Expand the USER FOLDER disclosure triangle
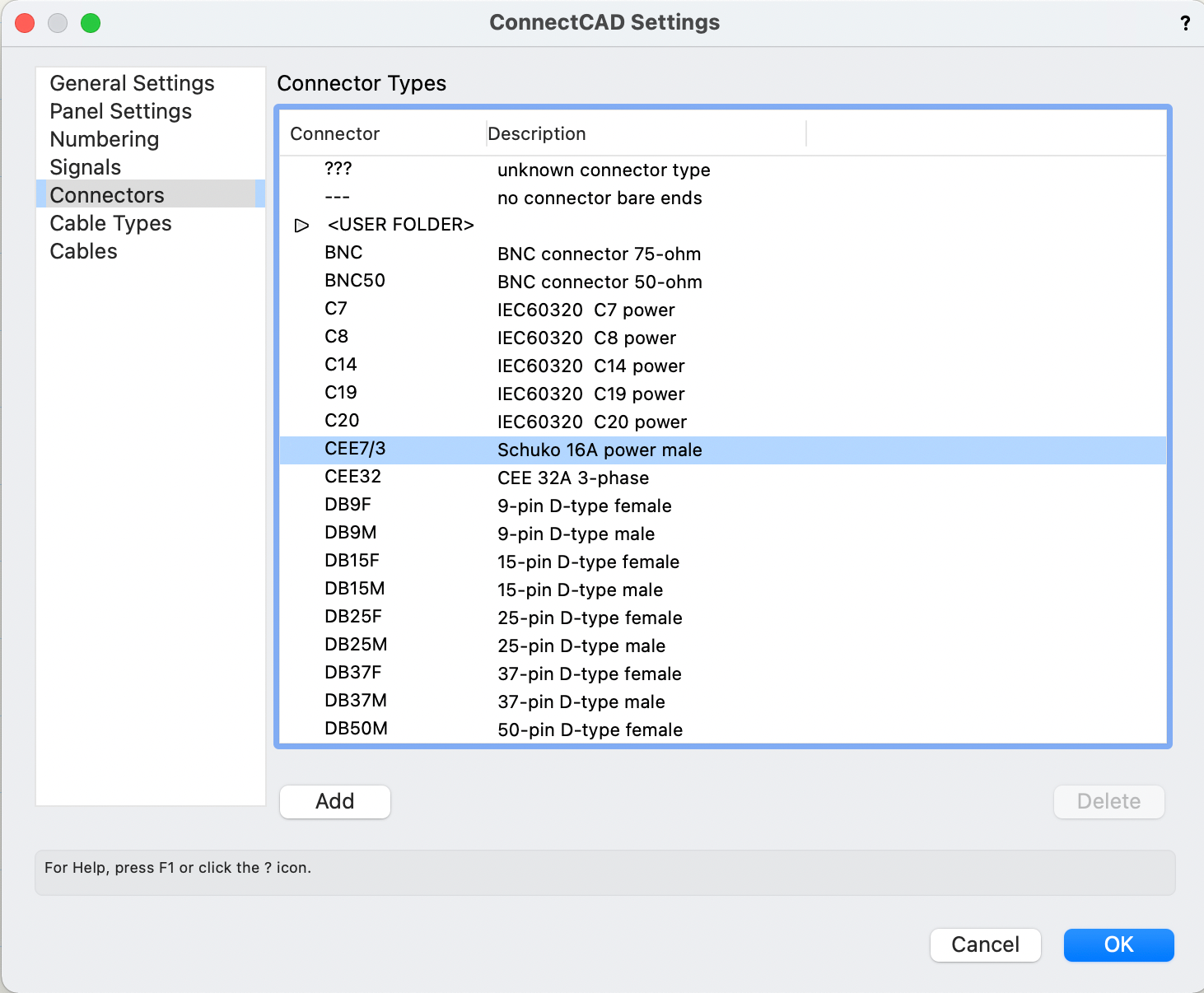Screen dimensions: 1204x993 301,224
